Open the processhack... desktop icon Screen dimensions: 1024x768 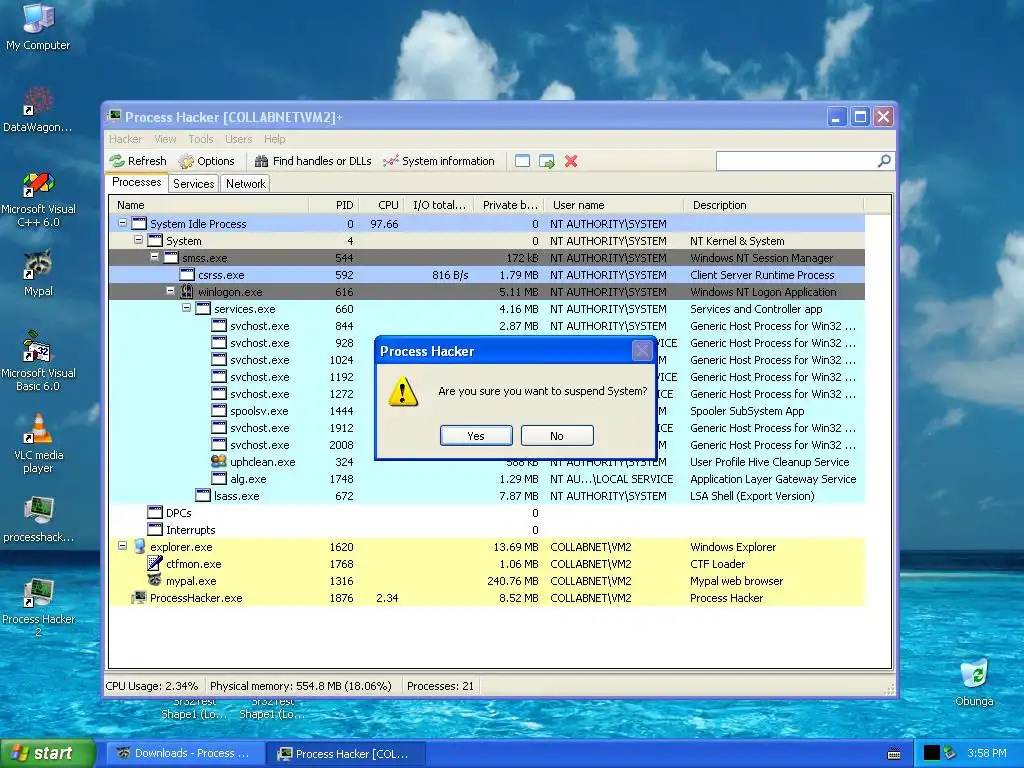coord(39,519)
